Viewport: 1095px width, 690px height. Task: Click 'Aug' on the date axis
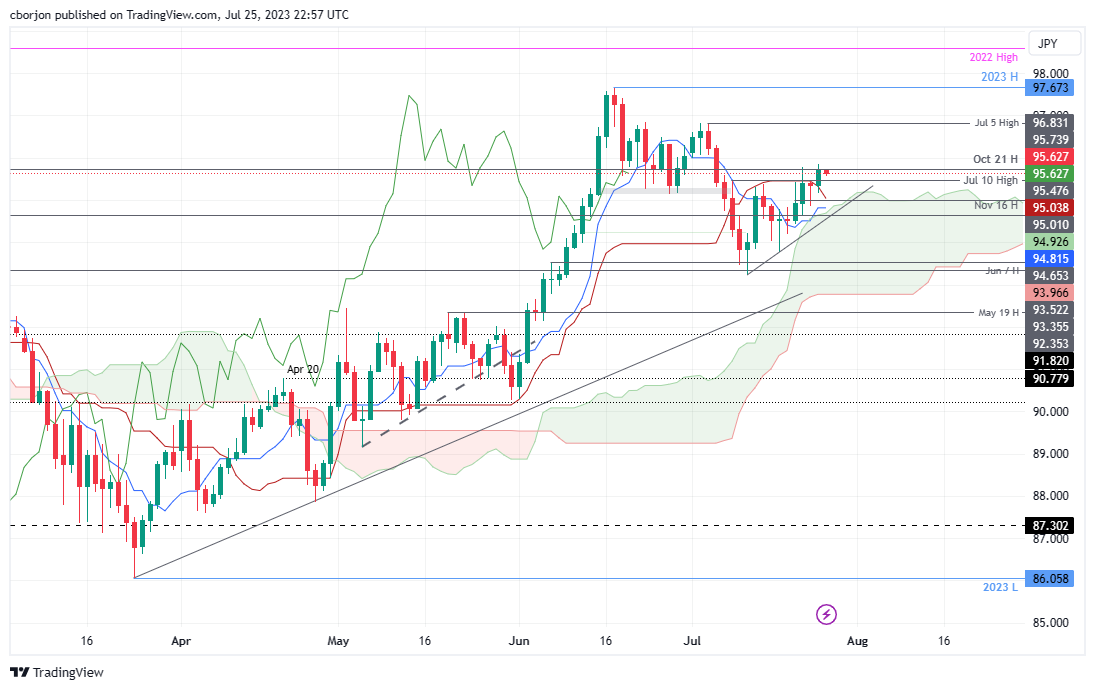856,640
